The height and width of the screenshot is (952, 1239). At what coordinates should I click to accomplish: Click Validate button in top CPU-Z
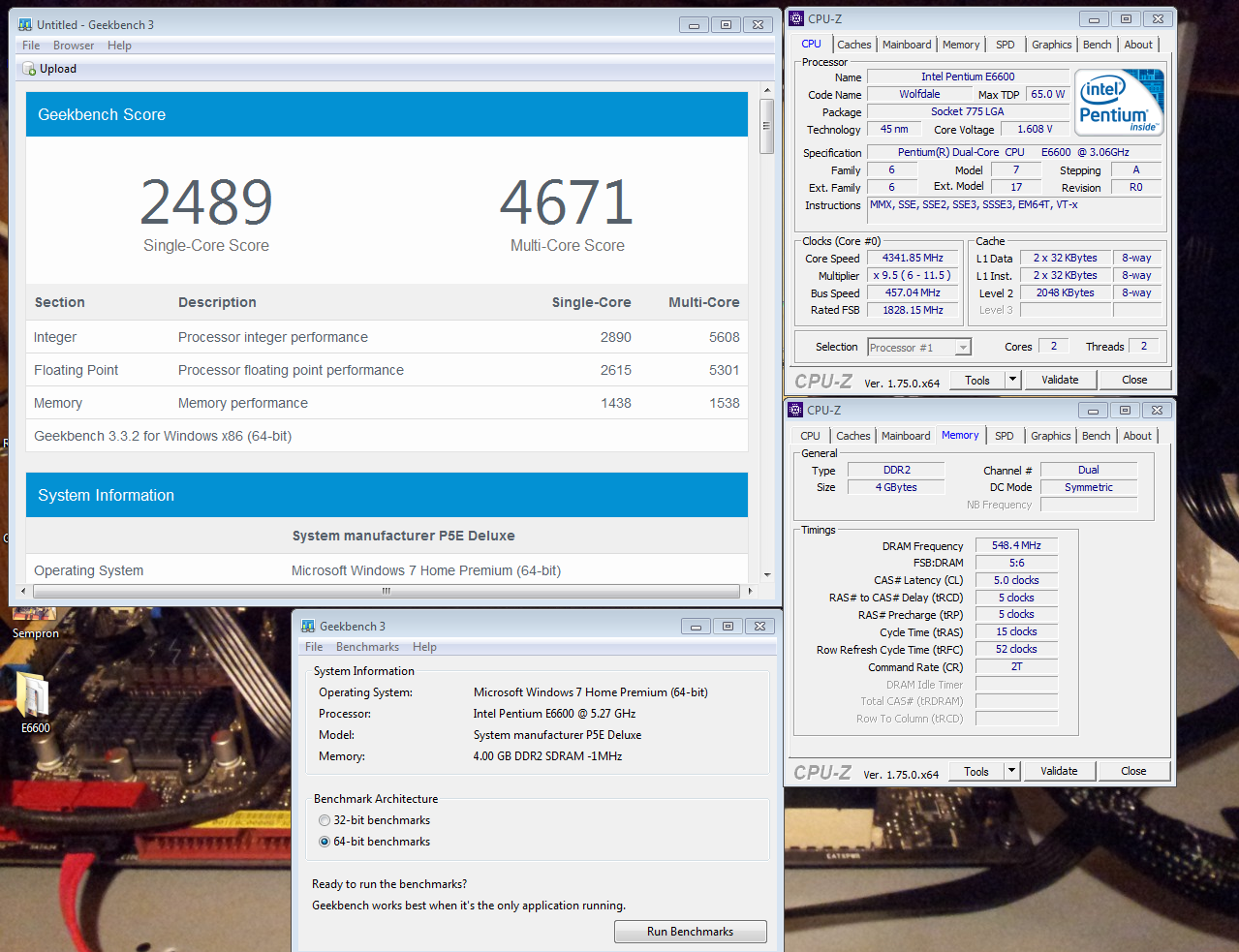coord(1060,380)
